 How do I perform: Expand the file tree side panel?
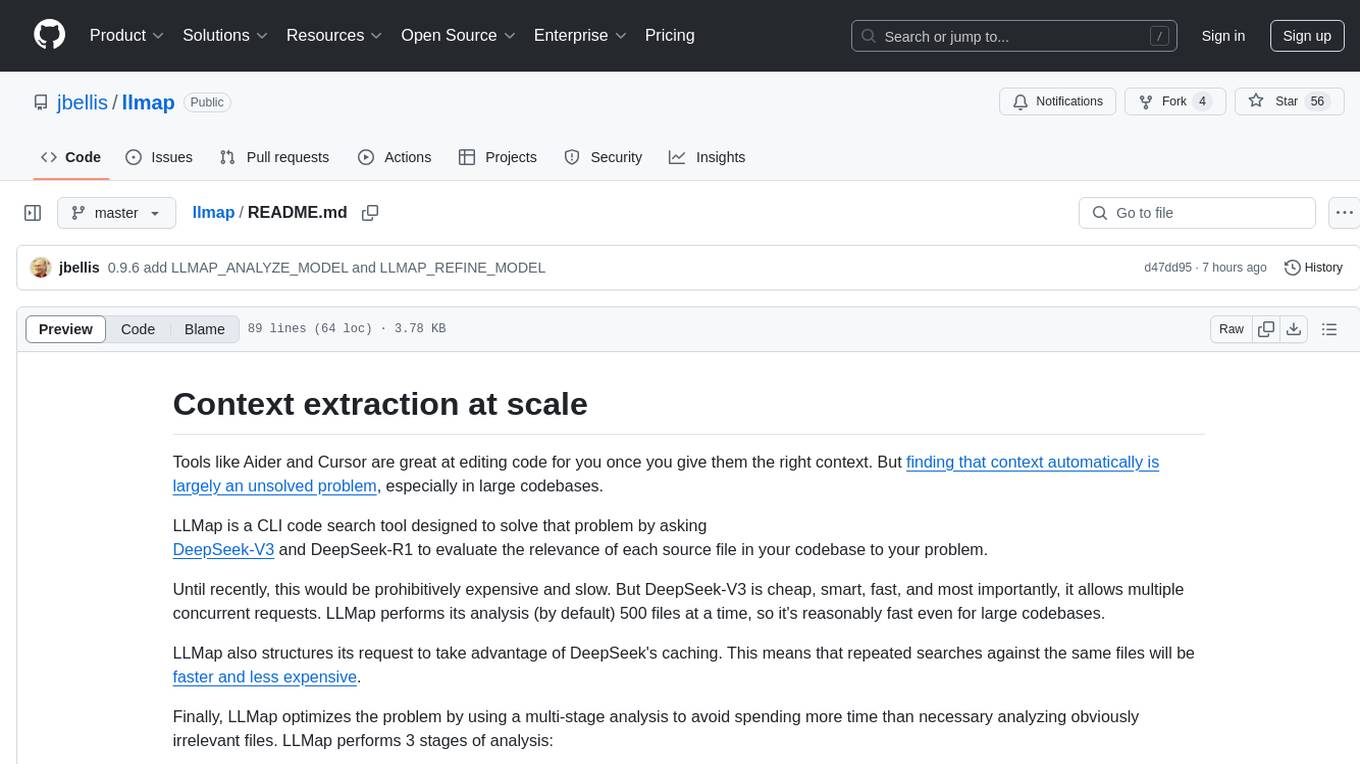point(33,213)
